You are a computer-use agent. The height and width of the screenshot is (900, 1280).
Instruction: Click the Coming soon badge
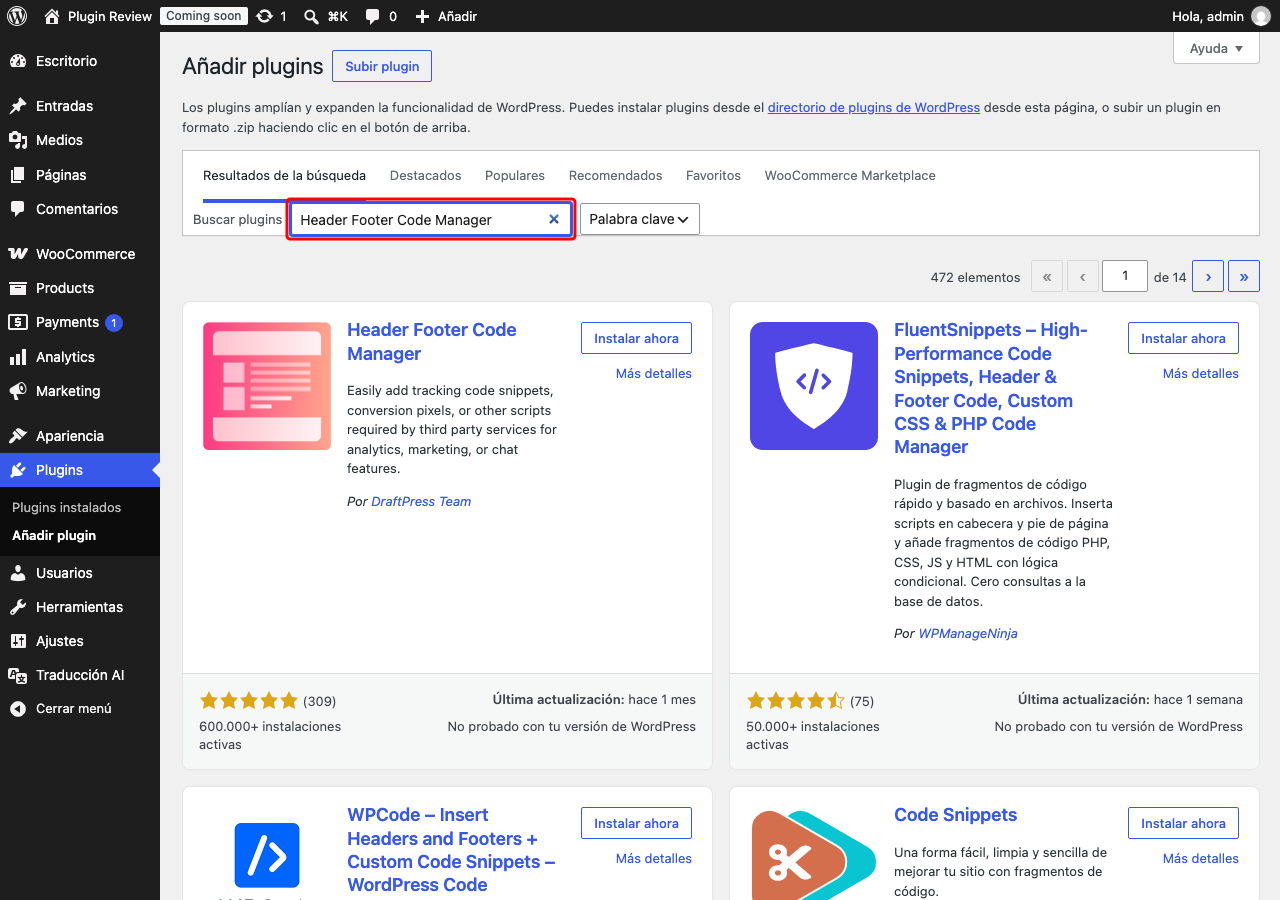click(x=203, y=16)
